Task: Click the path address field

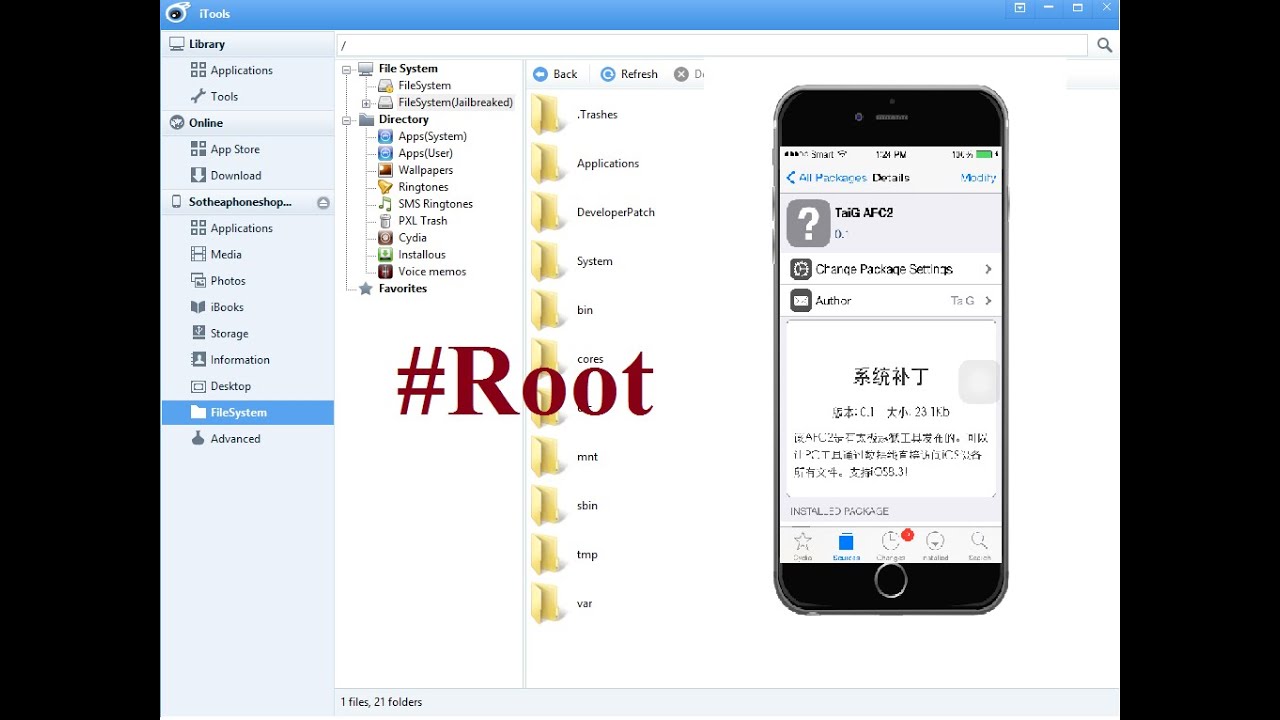Action: 711,45
